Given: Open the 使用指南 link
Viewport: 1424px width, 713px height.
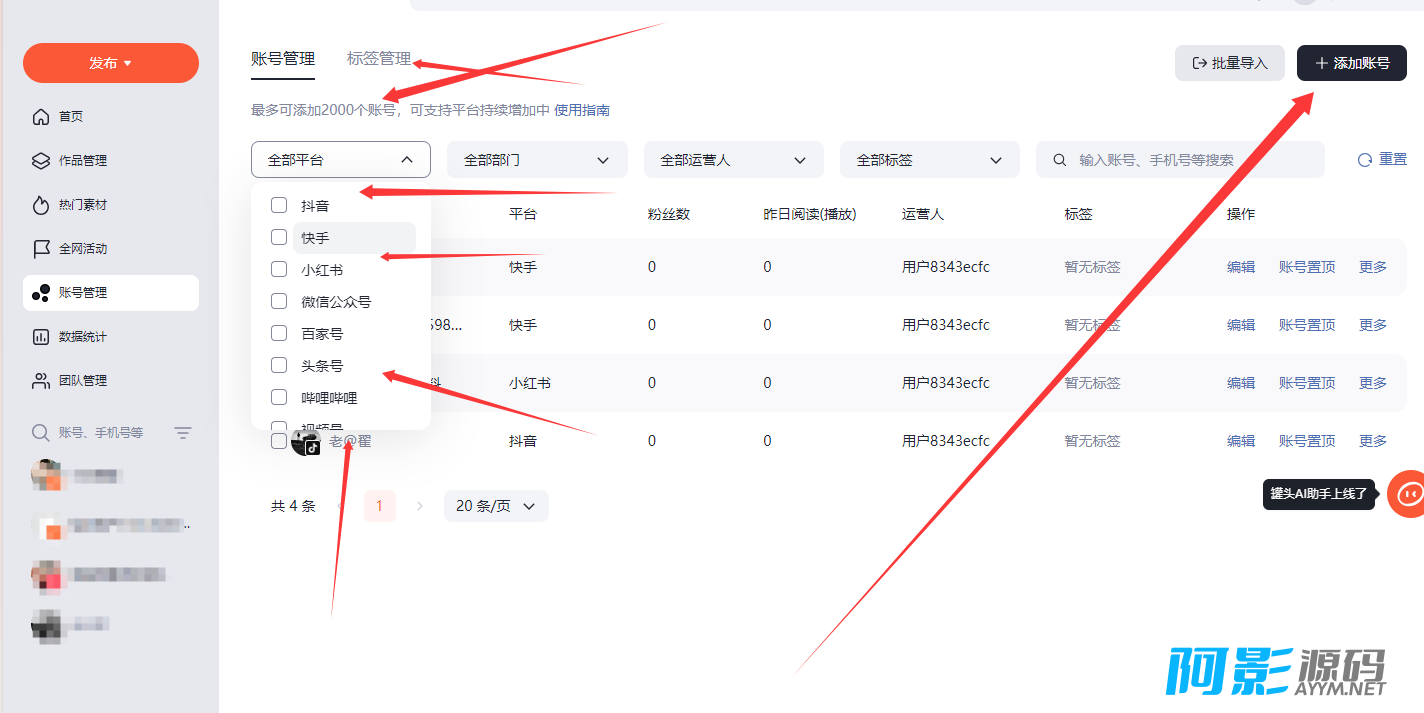Looking at the screenshot, I should (x=582, y=110).
